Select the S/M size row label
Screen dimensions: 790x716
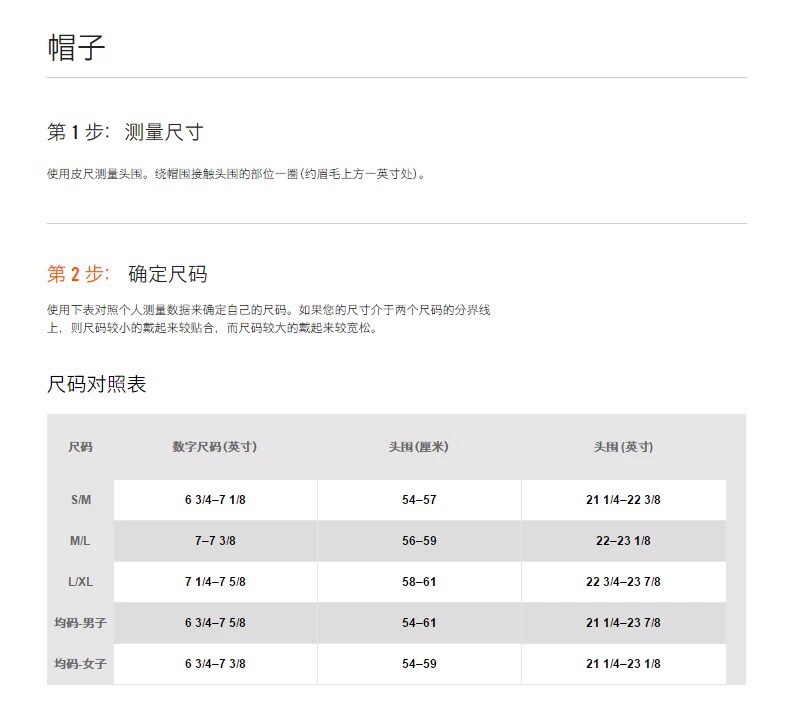pos(81,500)
